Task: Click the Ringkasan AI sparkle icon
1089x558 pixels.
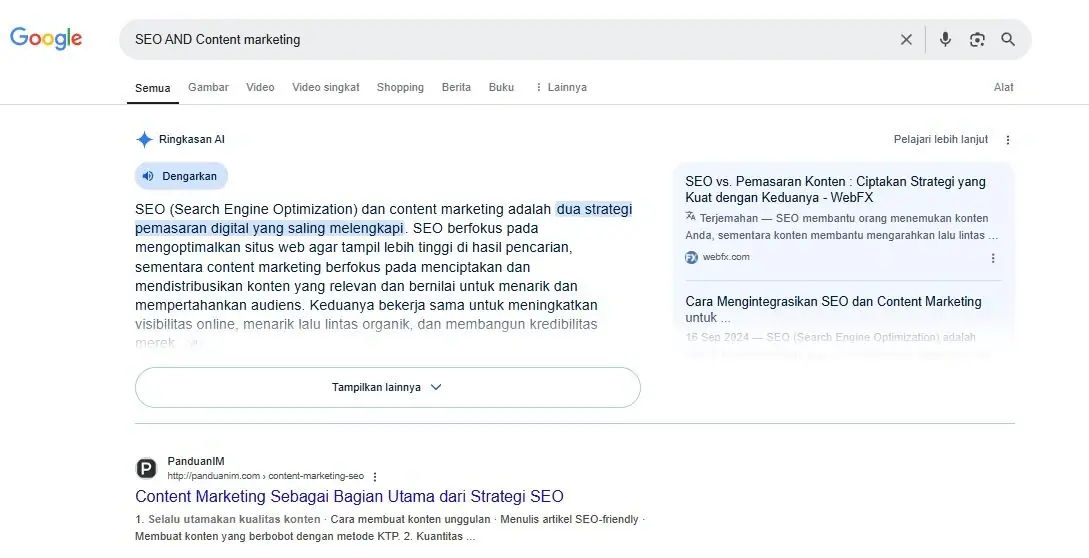Action: (144, 139)
